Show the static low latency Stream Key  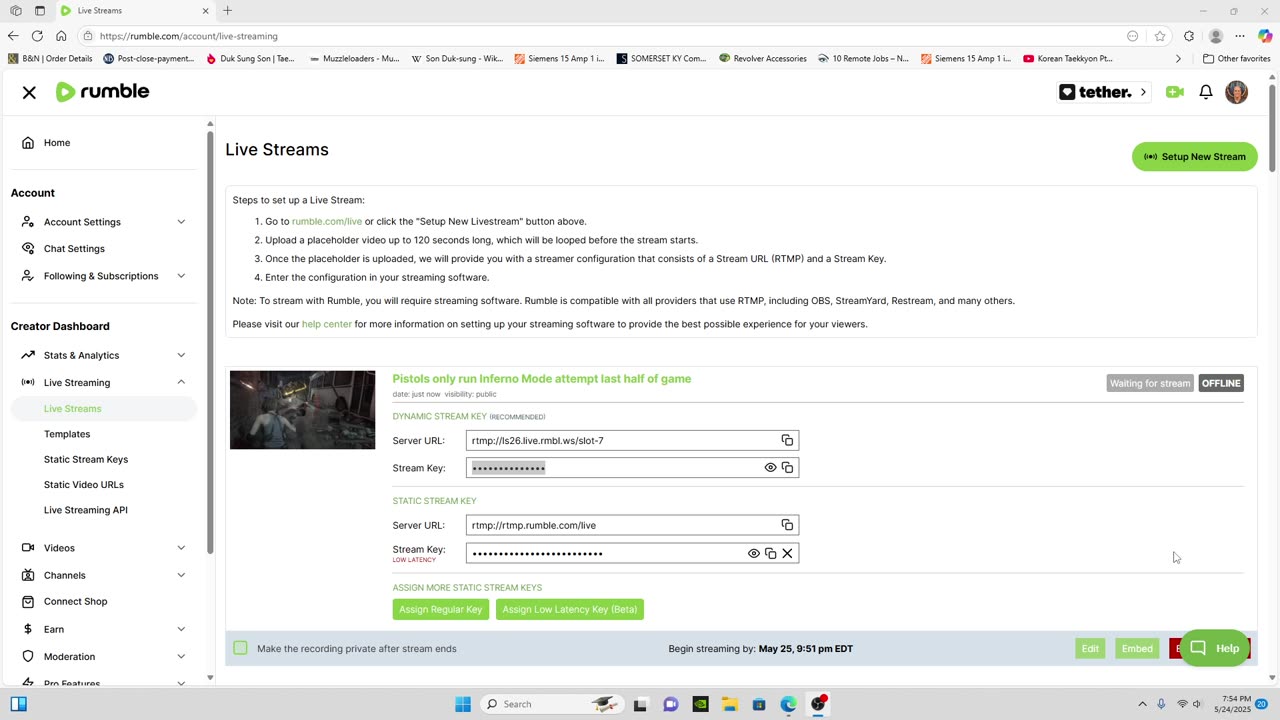(x=754, y=553)
